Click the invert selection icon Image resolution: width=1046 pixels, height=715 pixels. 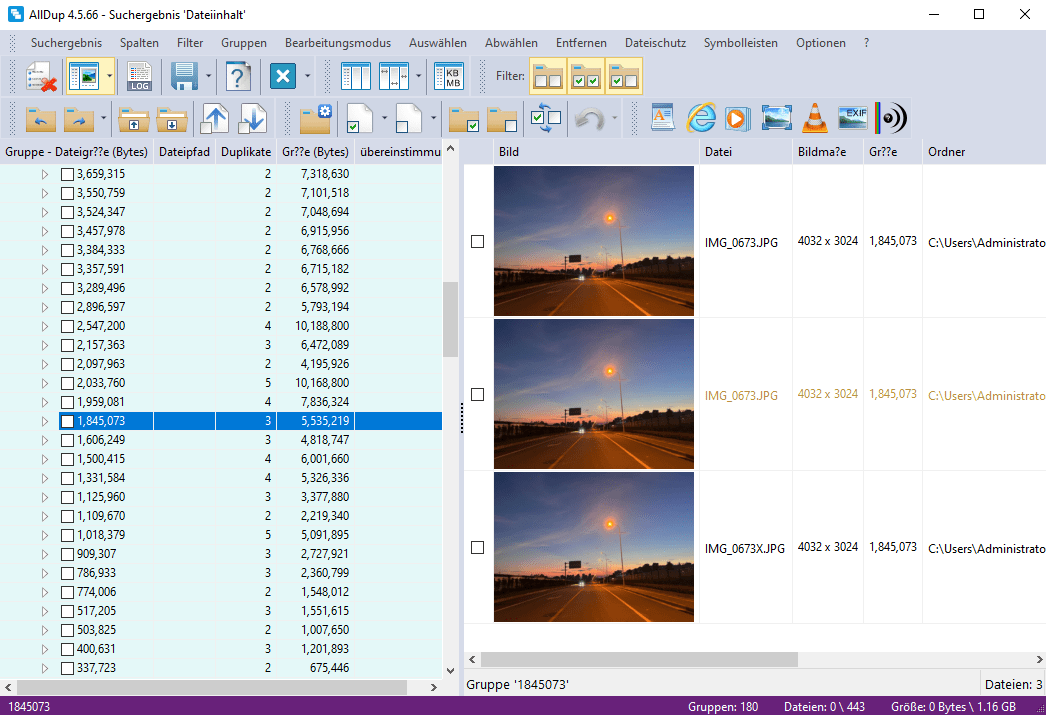546,118
